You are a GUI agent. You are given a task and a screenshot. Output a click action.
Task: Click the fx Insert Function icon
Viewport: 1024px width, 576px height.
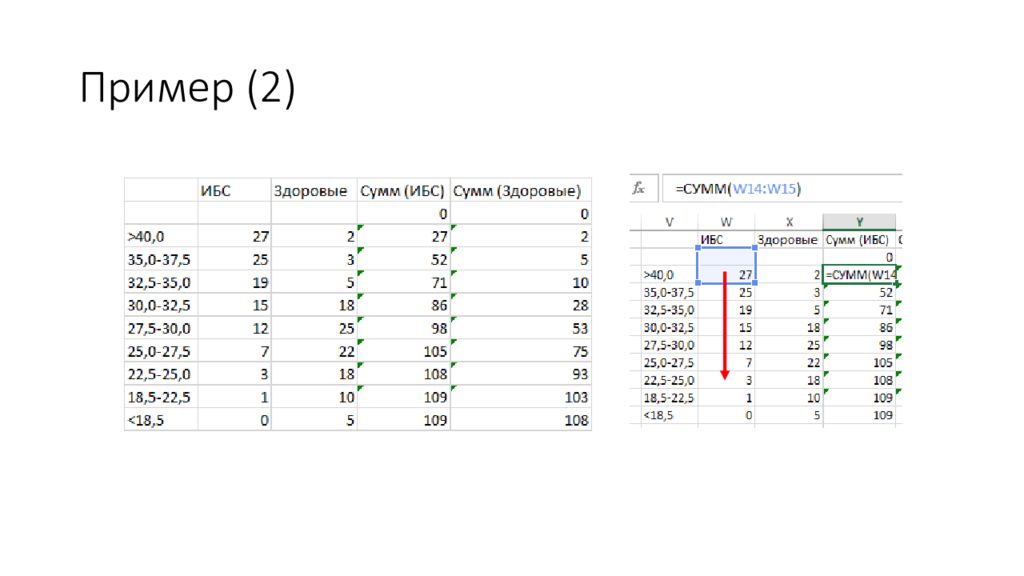click(x=639, y=188)
